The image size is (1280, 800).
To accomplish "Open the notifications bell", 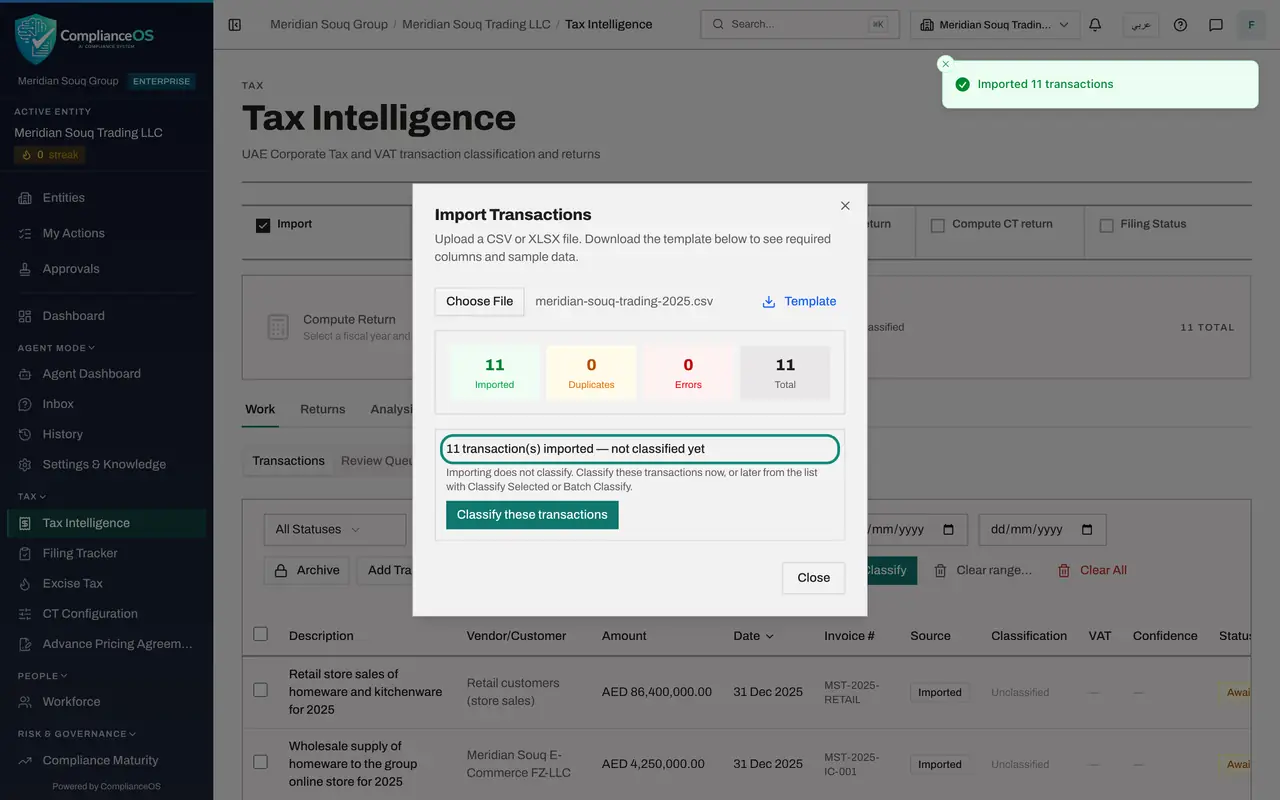I will click(x=1095, y=24).
